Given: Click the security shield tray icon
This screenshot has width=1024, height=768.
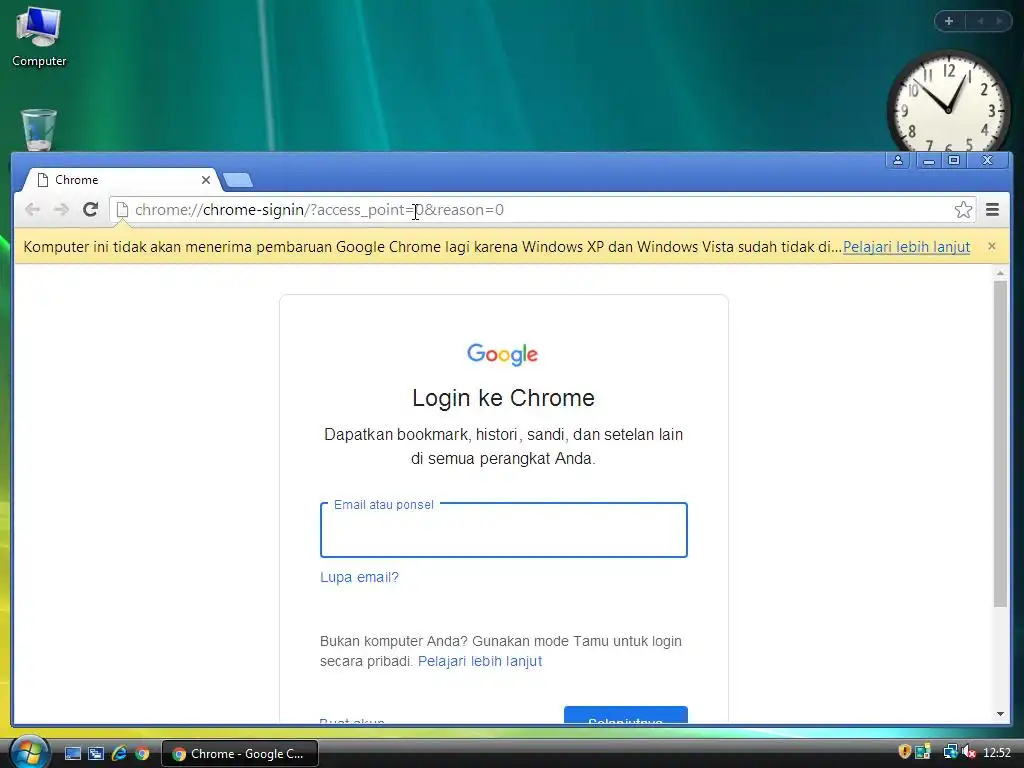Looking at the screenshot, I should (904, 752).
